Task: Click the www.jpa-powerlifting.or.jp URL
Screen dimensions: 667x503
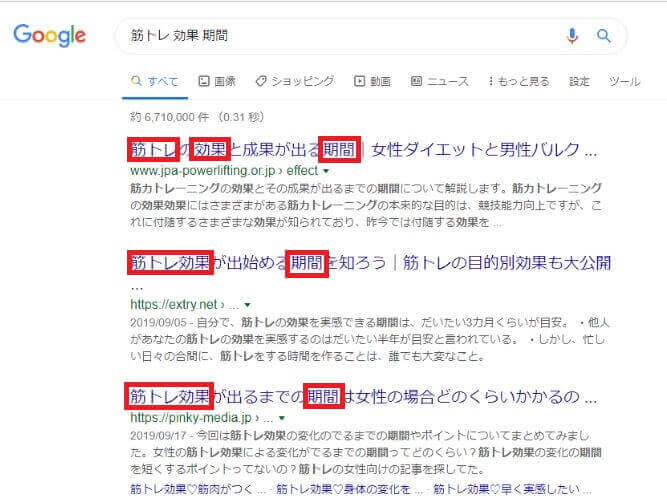Action: click(224, 171)
